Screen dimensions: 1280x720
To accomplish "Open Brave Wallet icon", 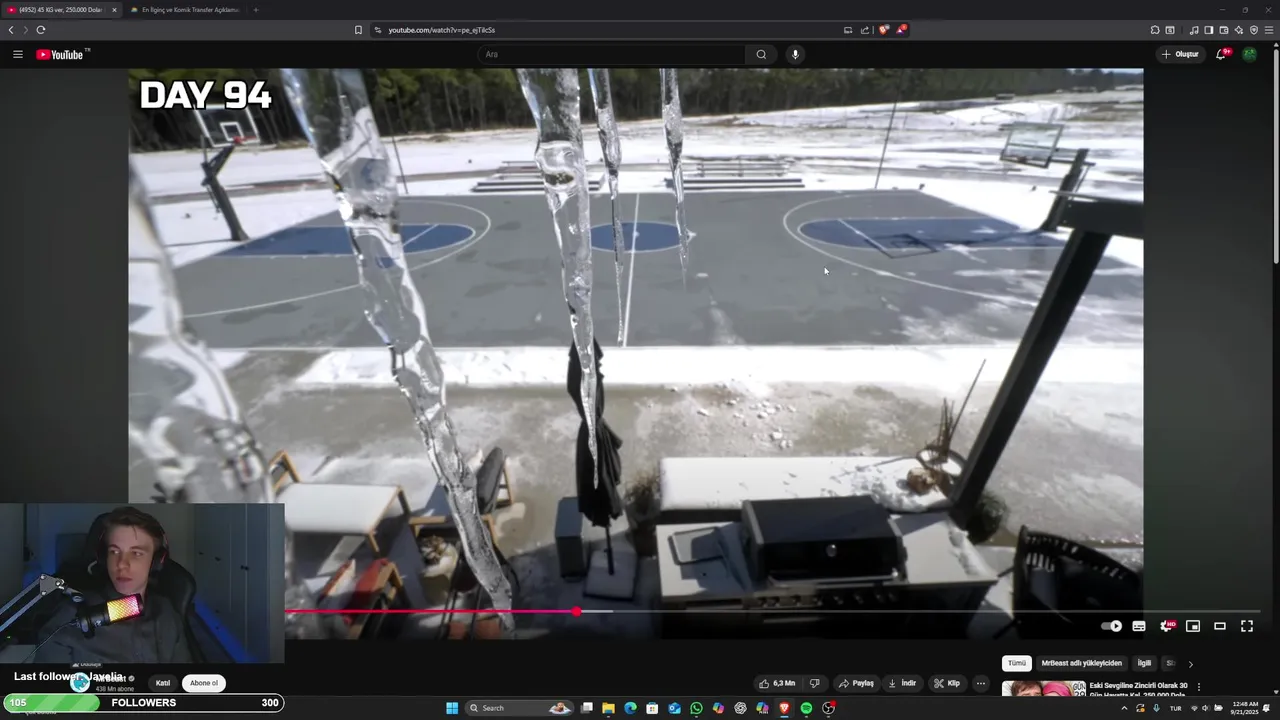I will click(x=1224, y=30).
